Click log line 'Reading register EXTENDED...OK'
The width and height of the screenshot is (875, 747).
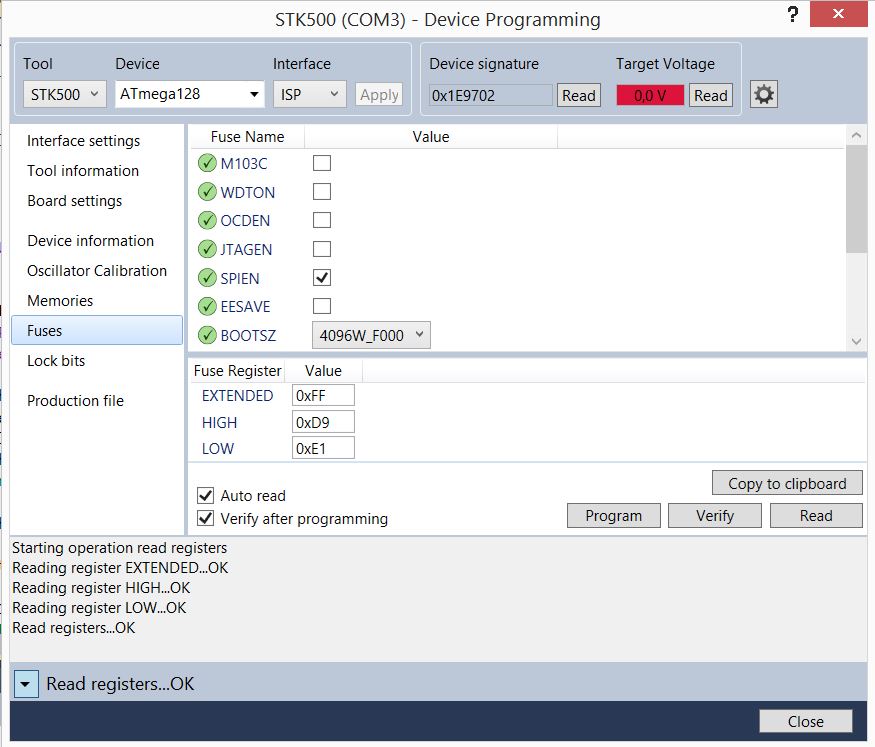click(120, 567)
